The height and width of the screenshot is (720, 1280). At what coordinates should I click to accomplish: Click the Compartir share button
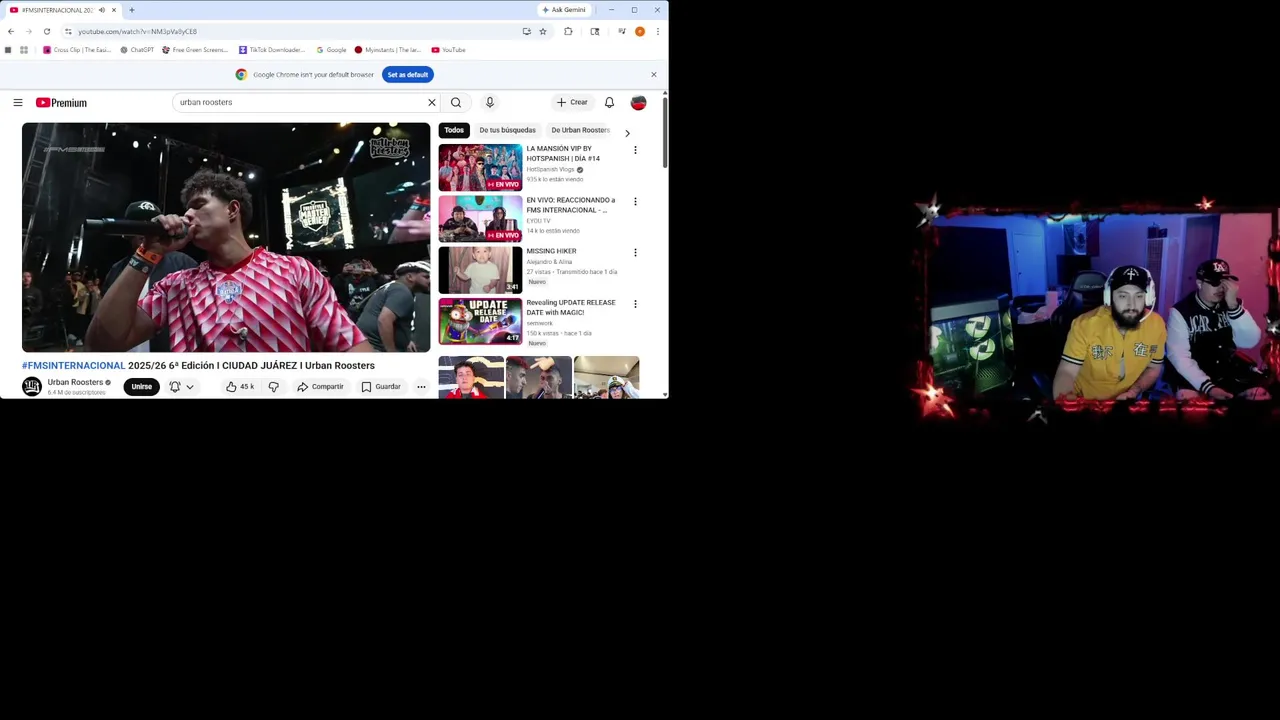tap(320, 386)
